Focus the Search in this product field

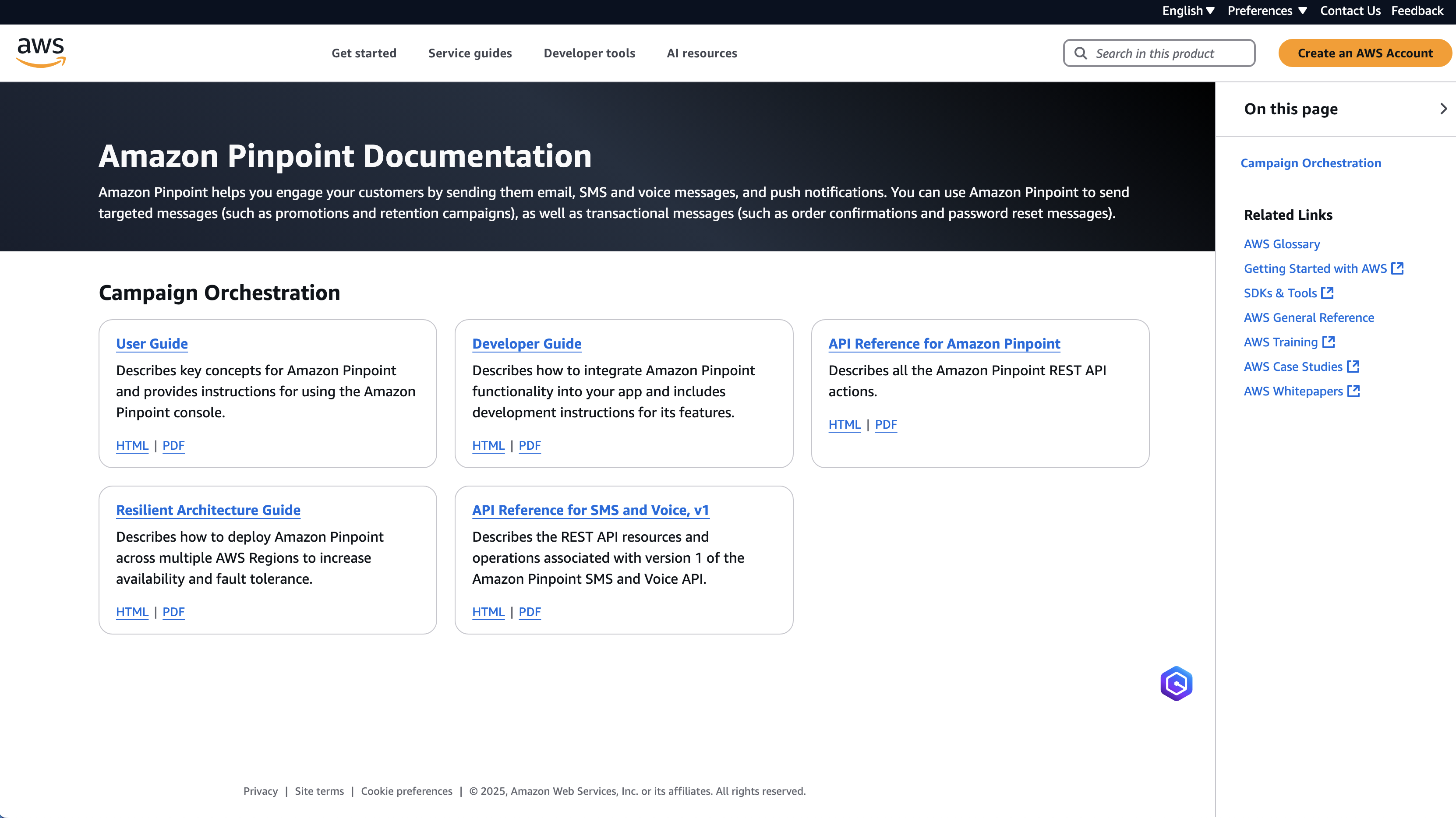pos(1159,53)
